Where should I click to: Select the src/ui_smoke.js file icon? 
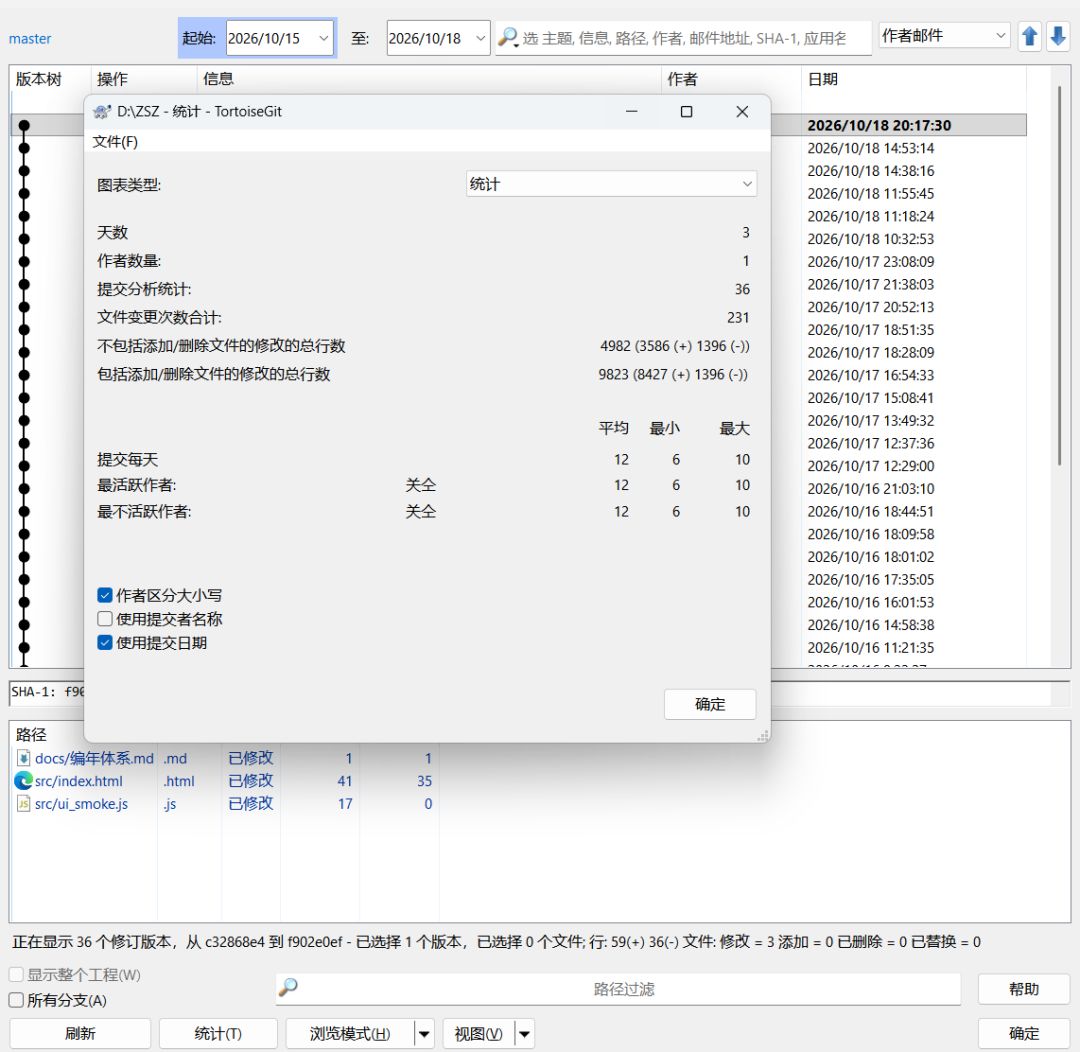23,803
